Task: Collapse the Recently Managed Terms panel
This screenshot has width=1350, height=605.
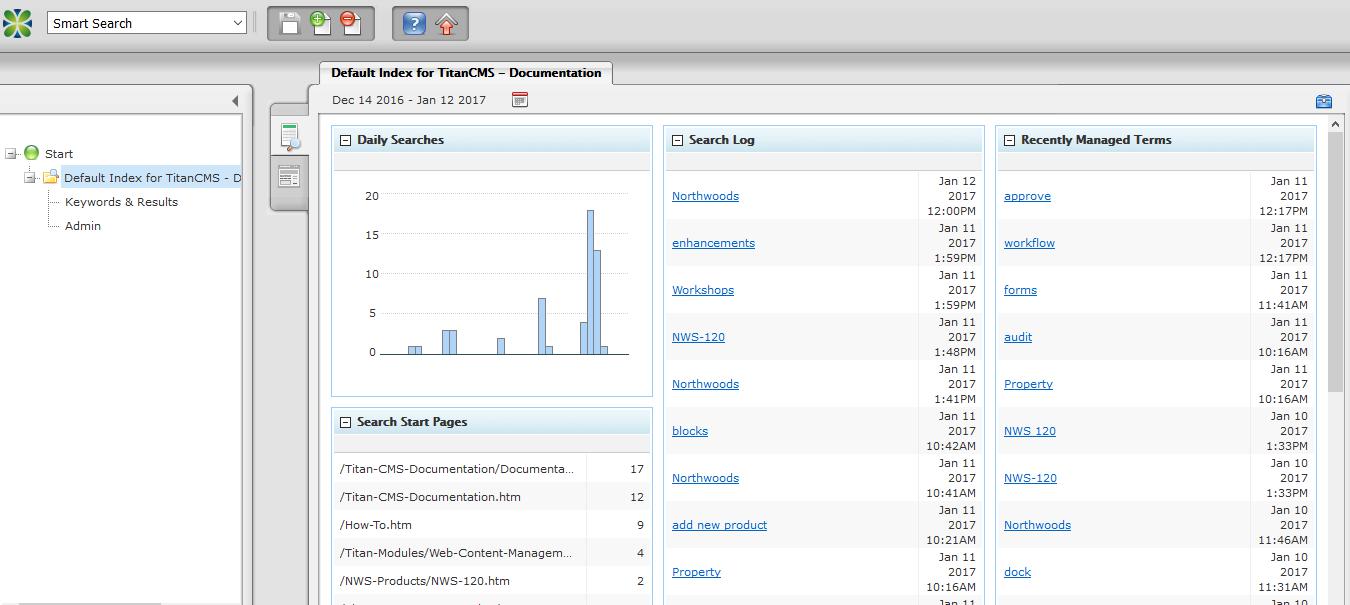Action: [x=1009, y=140]
